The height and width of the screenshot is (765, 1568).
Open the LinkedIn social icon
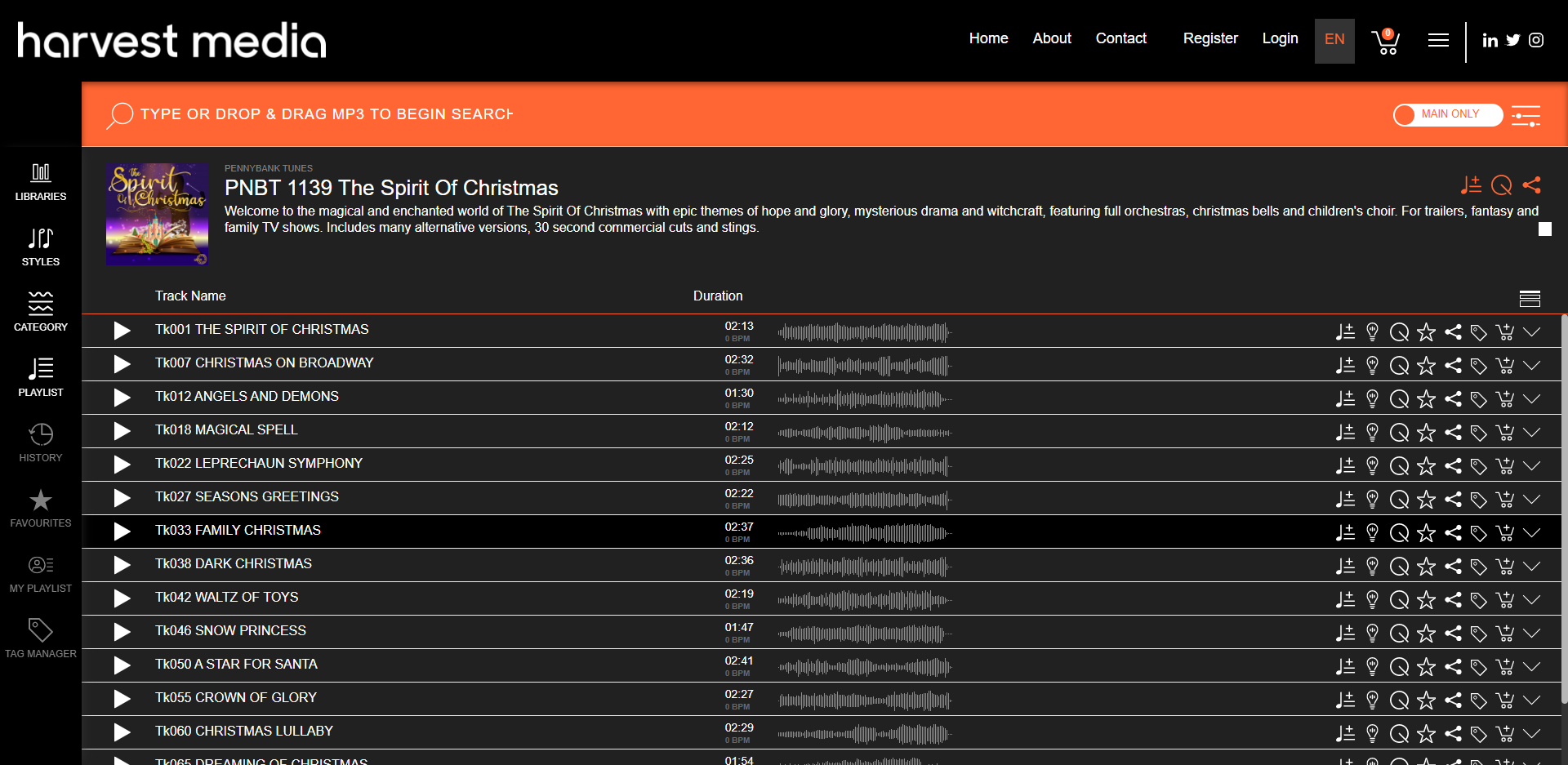tap(1490, 41)
